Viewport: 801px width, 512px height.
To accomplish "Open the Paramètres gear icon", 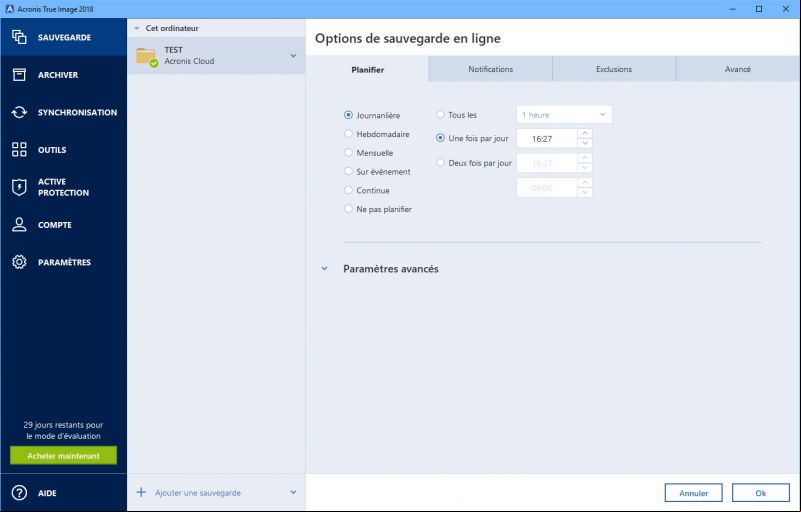I will (x=19, y=262).
